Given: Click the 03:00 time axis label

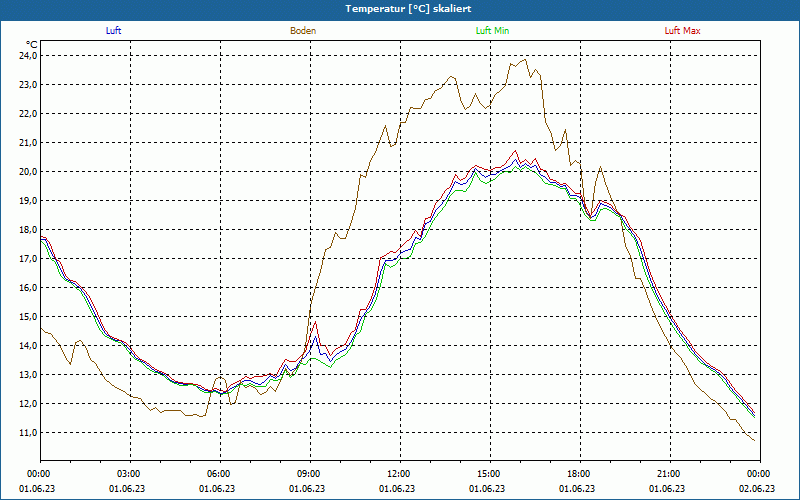Looking at the screenshot, I should [x=130, y=473].
